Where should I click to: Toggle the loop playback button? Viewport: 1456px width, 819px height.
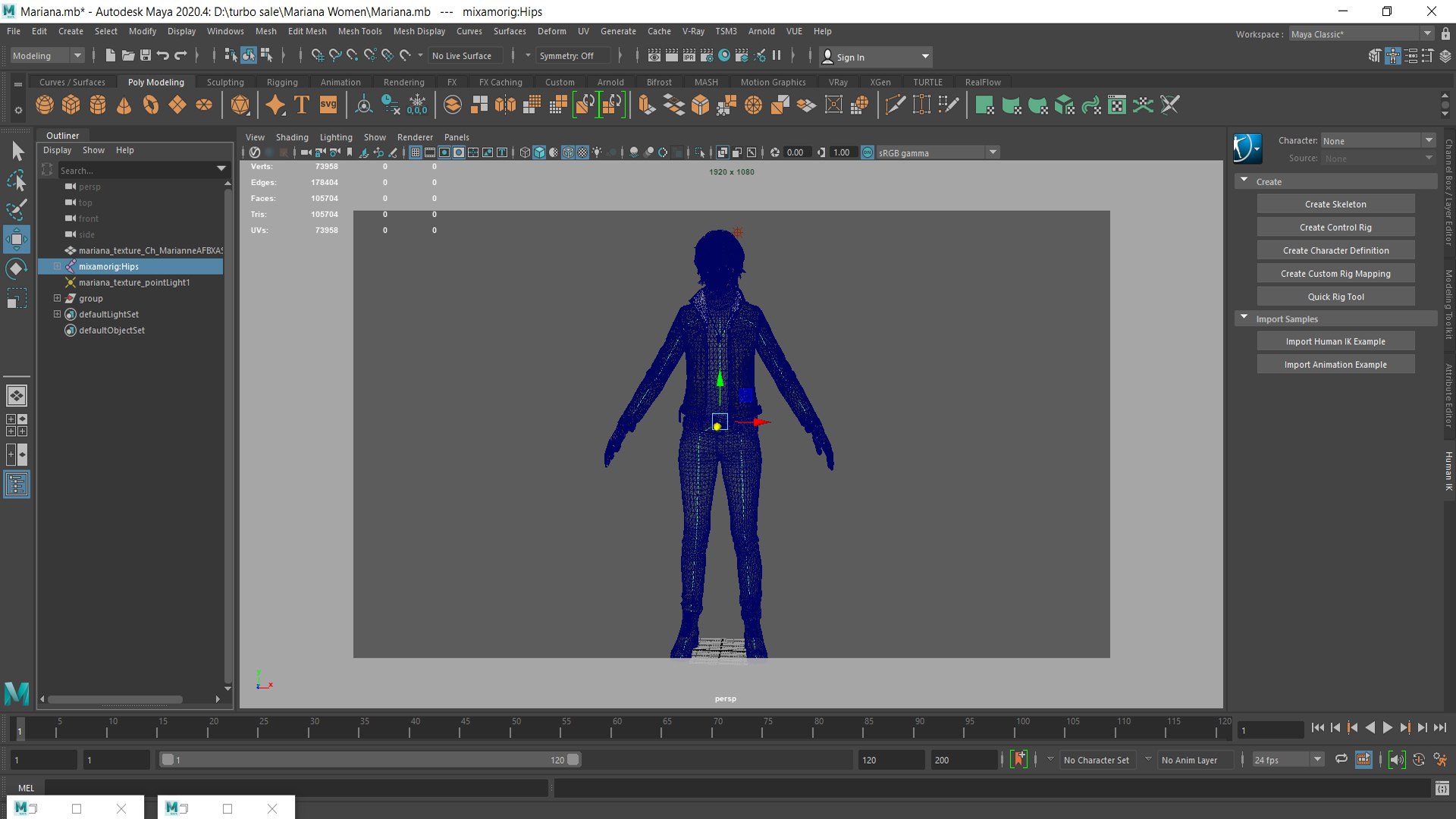pos(1341,759)
